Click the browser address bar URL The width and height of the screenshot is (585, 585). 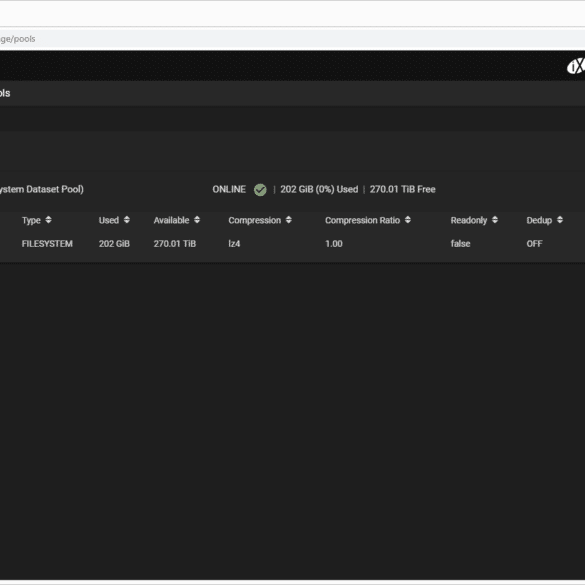coord(18,39)
